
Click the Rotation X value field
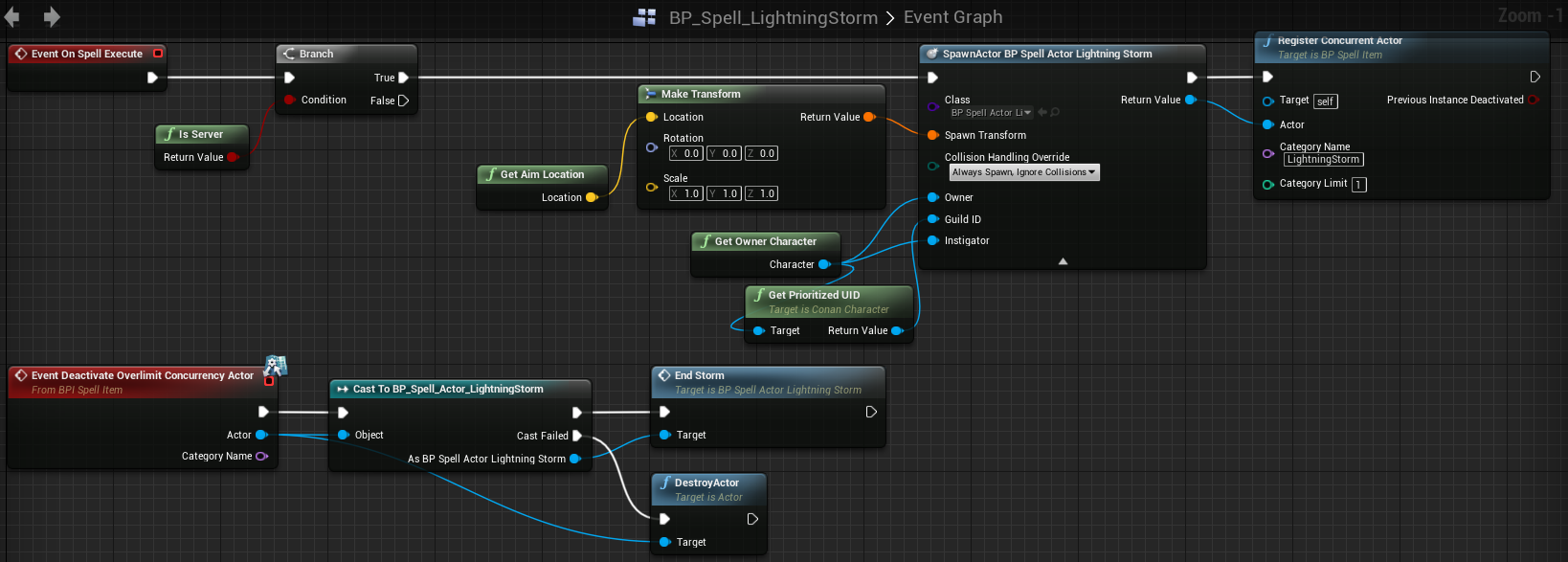pos(685,153)
